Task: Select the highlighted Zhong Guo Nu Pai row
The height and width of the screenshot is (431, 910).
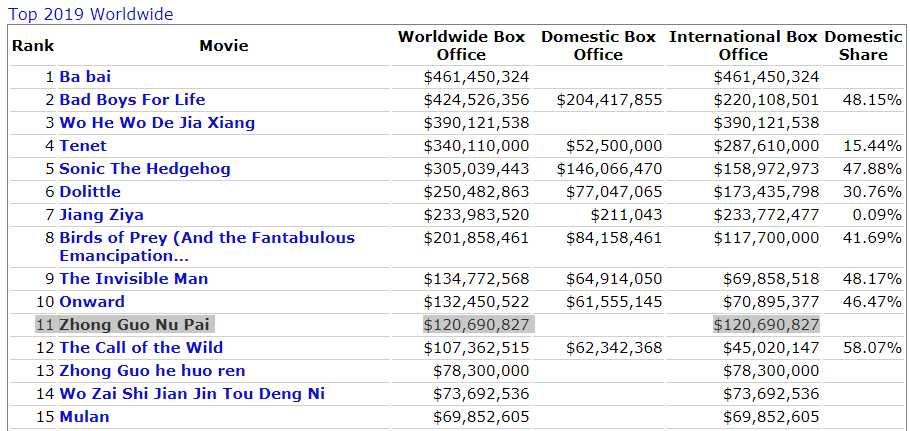Action: [x=136, y=325]
